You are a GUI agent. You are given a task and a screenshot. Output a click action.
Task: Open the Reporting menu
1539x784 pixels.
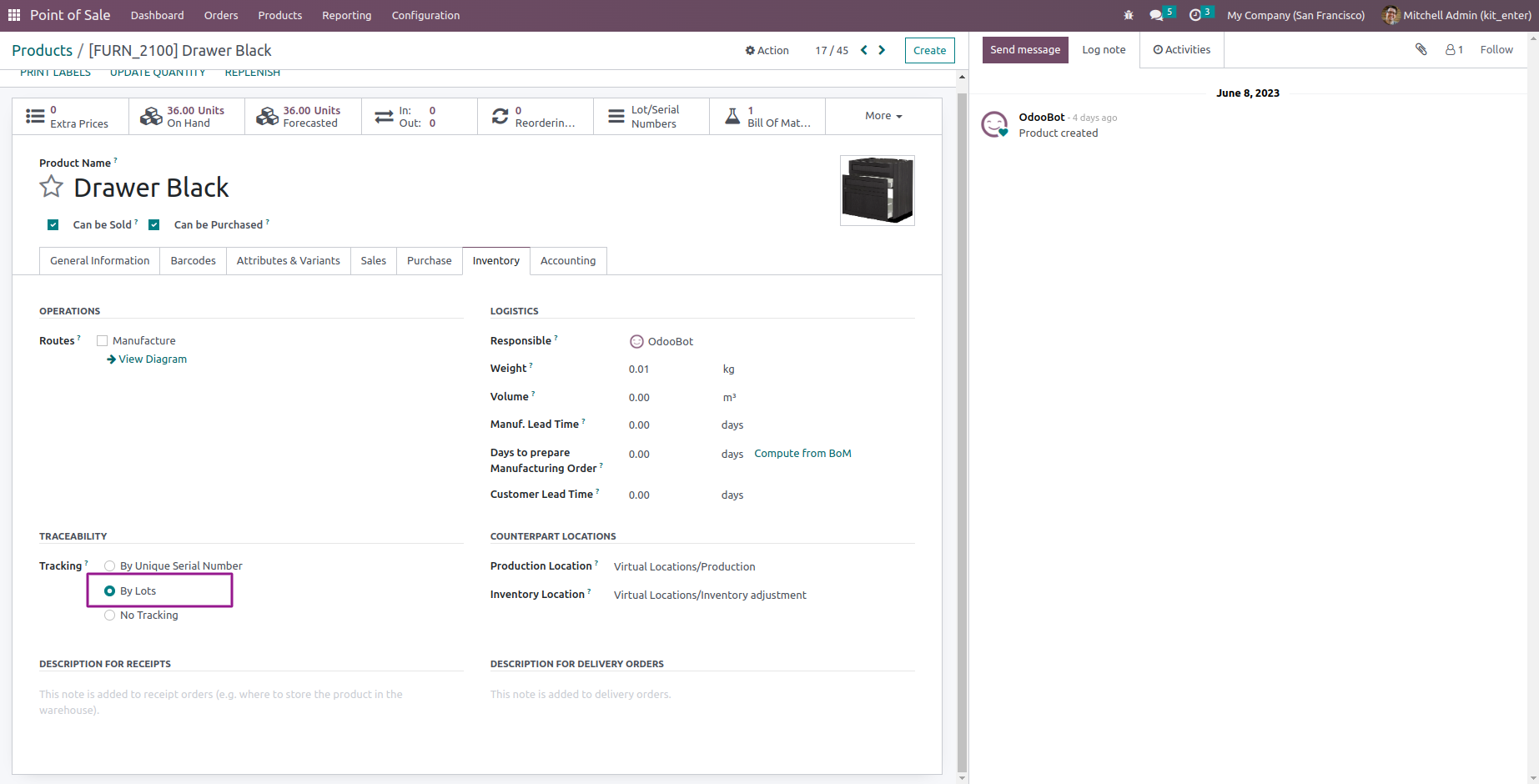pyautogui.click(x=346, y=15)
